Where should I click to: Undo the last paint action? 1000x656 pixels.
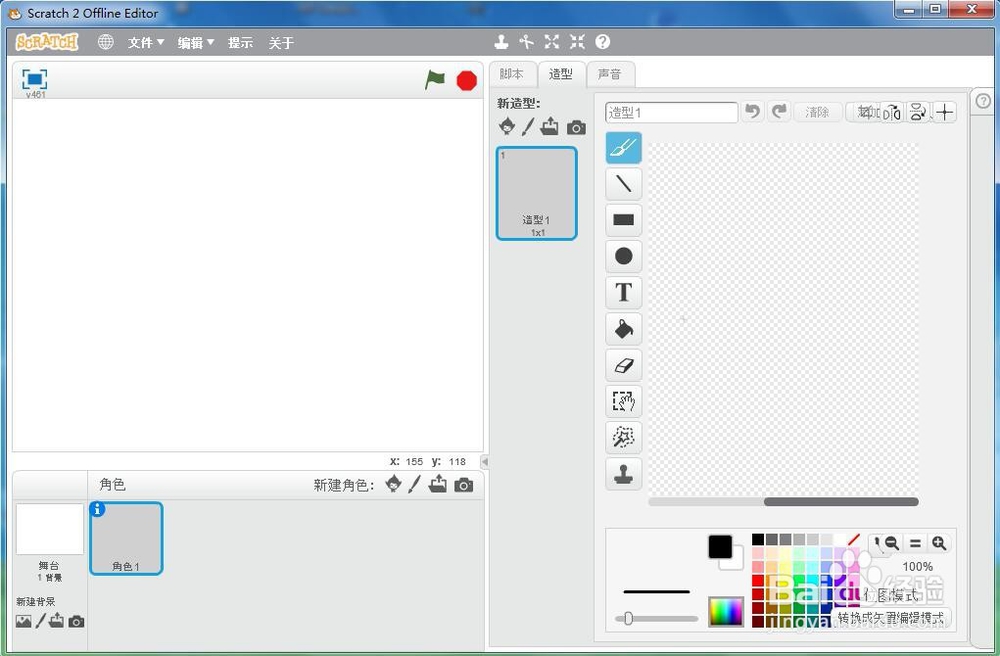[753, 112]
